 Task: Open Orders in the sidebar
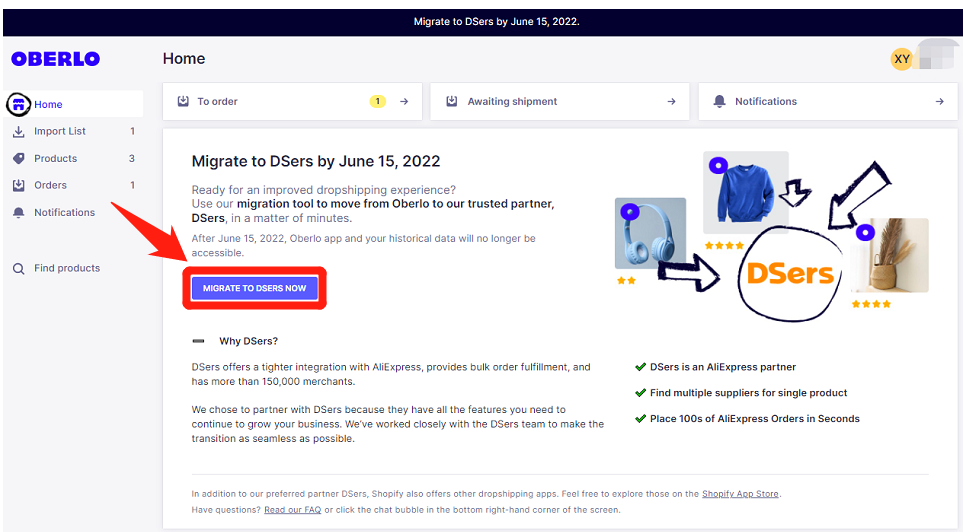[74, 185]
